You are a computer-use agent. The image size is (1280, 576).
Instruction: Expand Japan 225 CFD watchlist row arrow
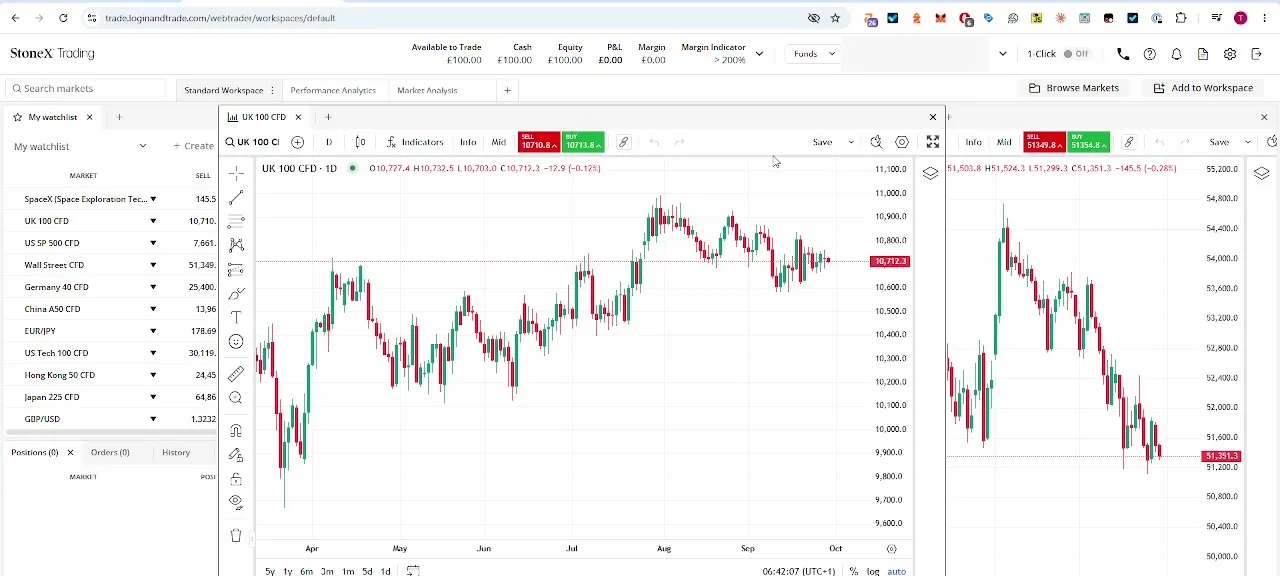coord(153,397)
